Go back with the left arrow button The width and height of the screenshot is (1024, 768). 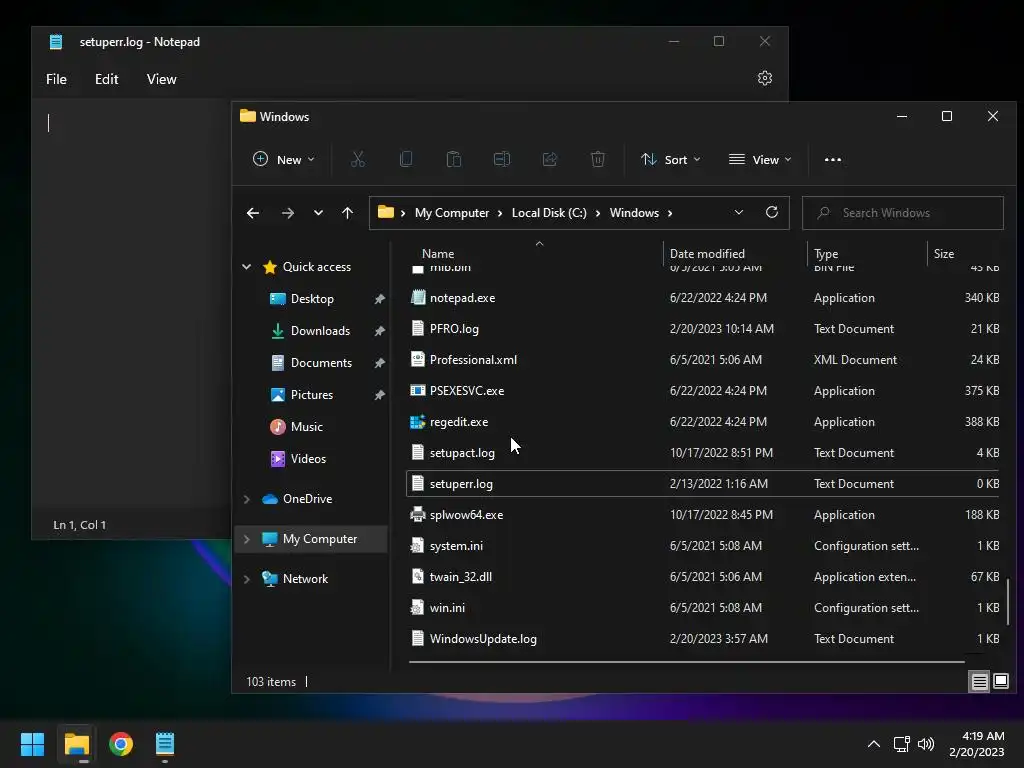[253, 213]
